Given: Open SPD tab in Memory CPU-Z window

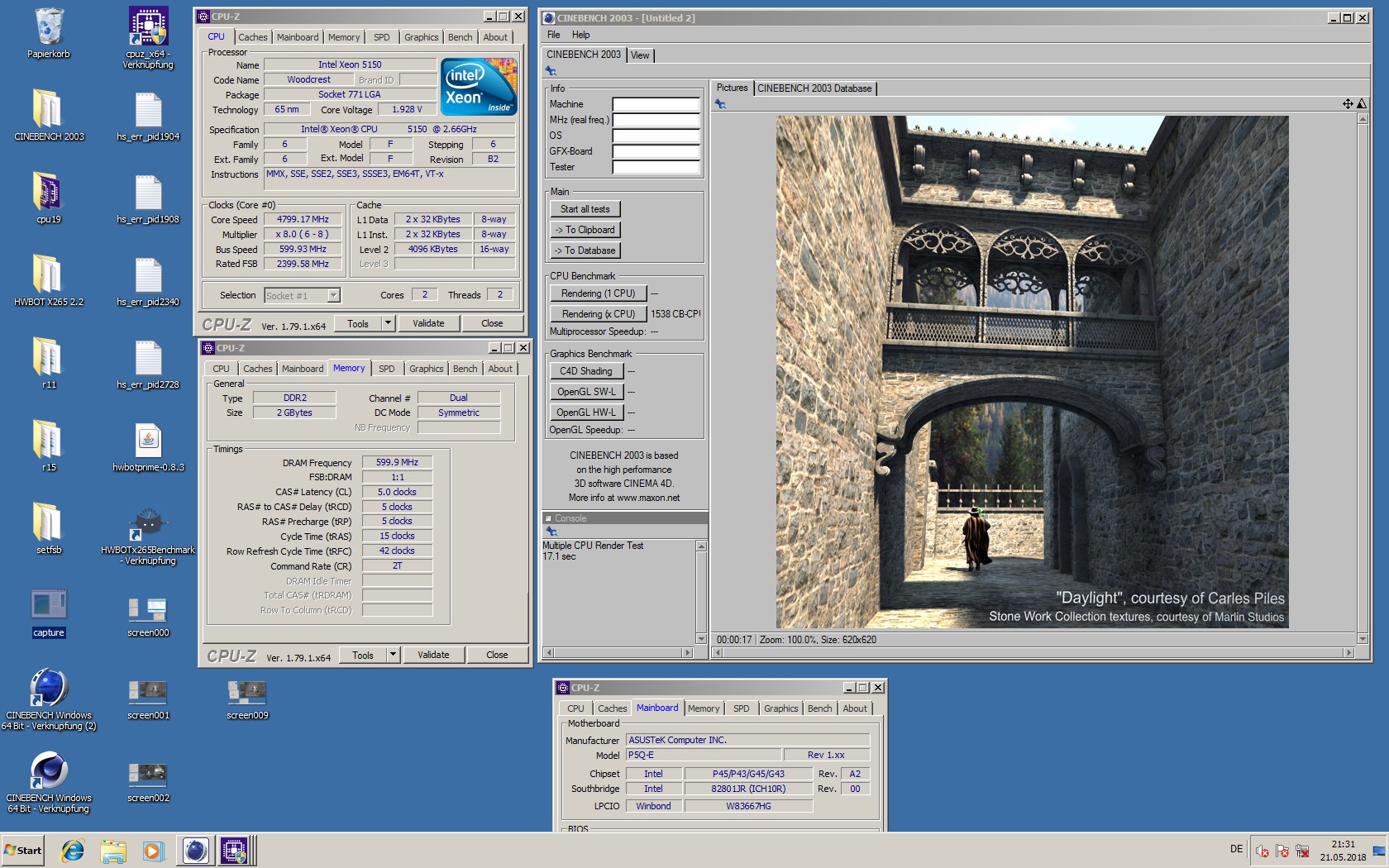Looking at the screenshot, I should pos(387,369).
